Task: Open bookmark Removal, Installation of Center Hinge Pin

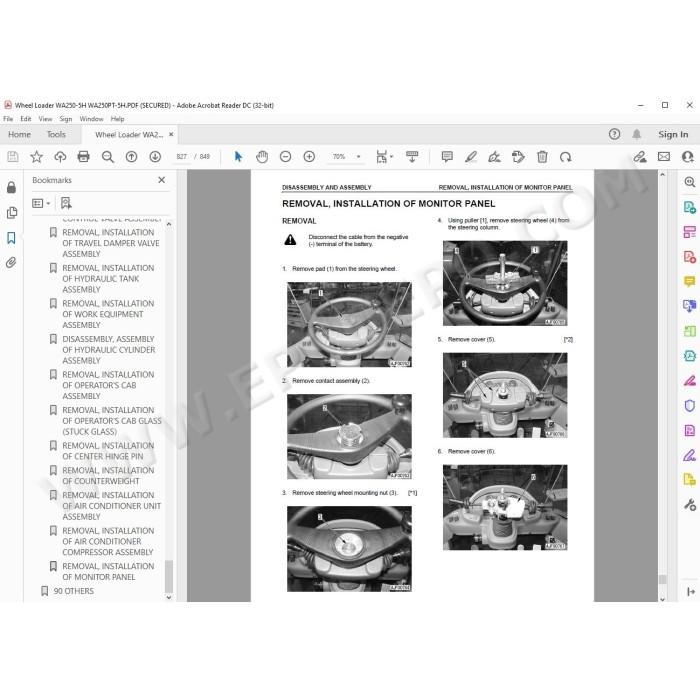Action: pos(108,451)
